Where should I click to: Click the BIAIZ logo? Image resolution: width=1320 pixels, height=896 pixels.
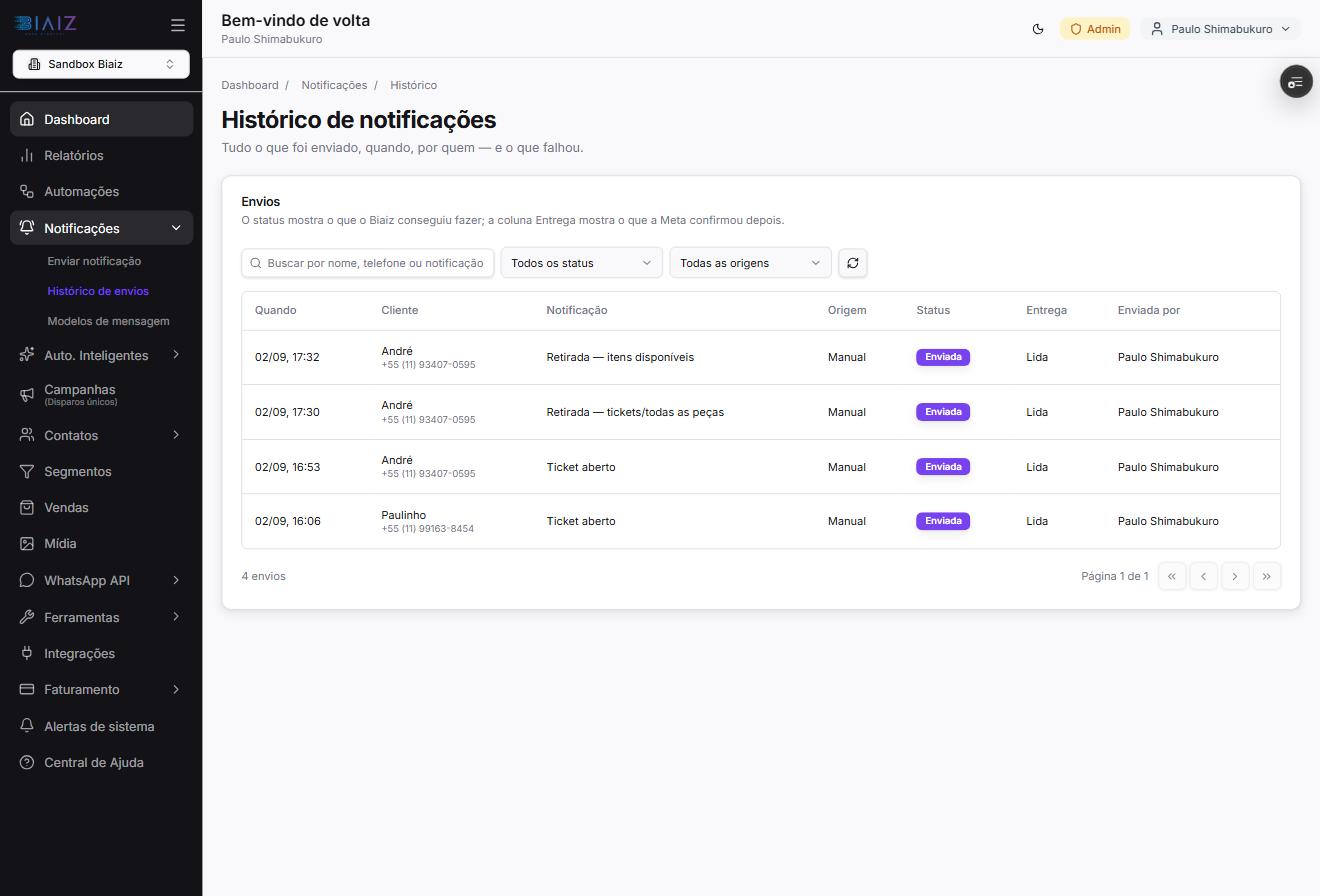(x=46, y=24)
